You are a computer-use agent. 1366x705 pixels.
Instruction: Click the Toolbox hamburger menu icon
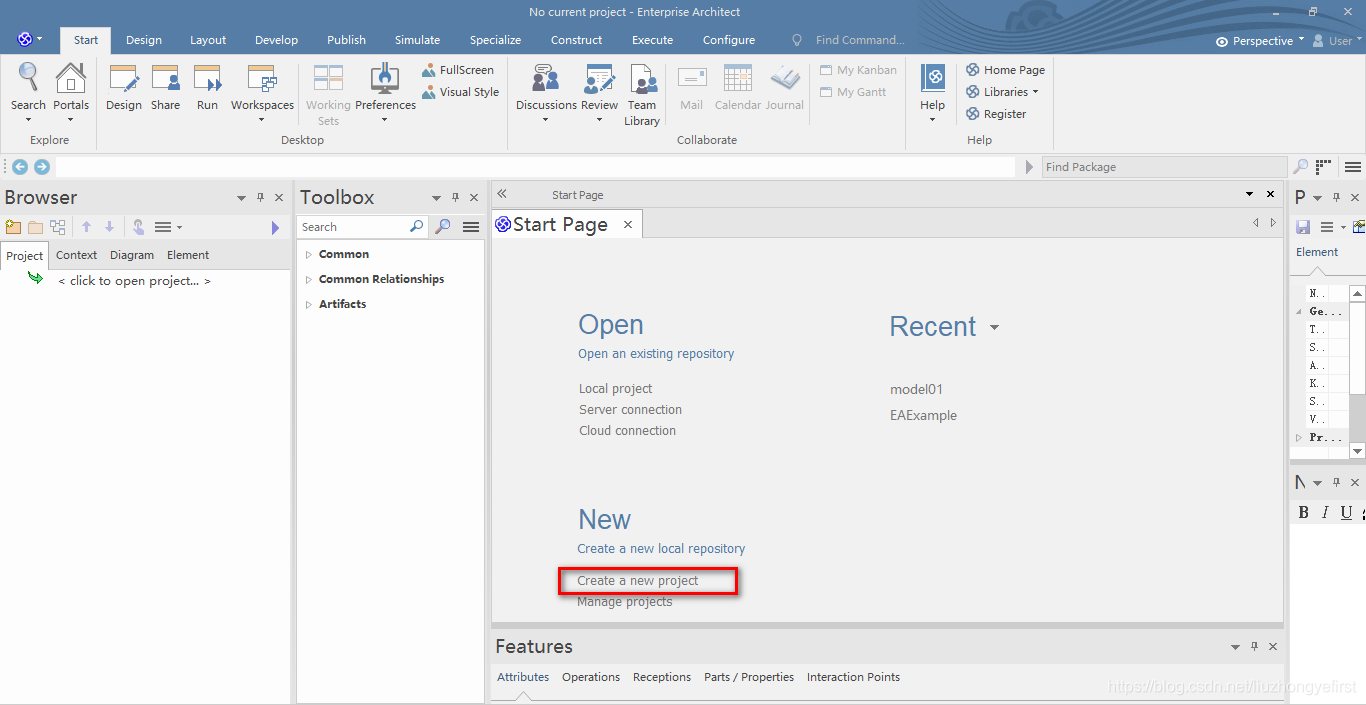(x=471, y=227)
